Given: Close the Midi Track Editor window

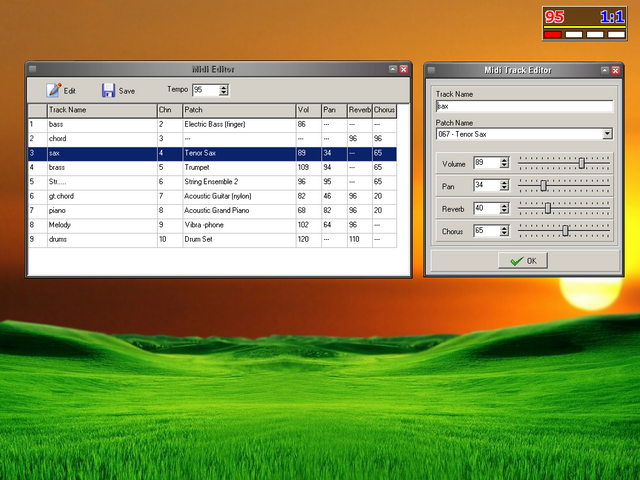Looking at the screenshot, I should 616,70.
